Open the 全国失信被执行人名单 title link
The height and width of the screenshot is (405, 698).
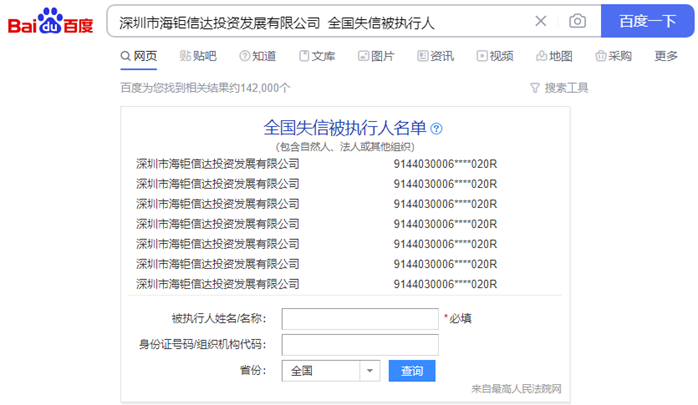345,128
